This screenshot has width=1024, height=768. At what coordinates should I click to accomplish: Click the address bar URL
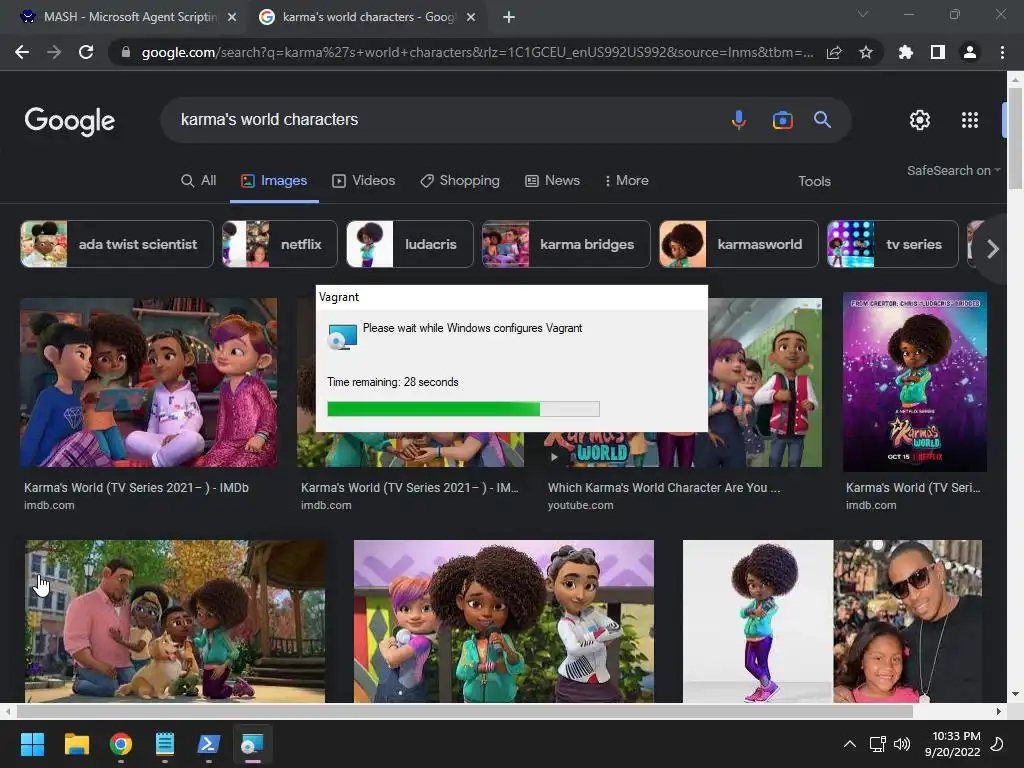[477, 52]
